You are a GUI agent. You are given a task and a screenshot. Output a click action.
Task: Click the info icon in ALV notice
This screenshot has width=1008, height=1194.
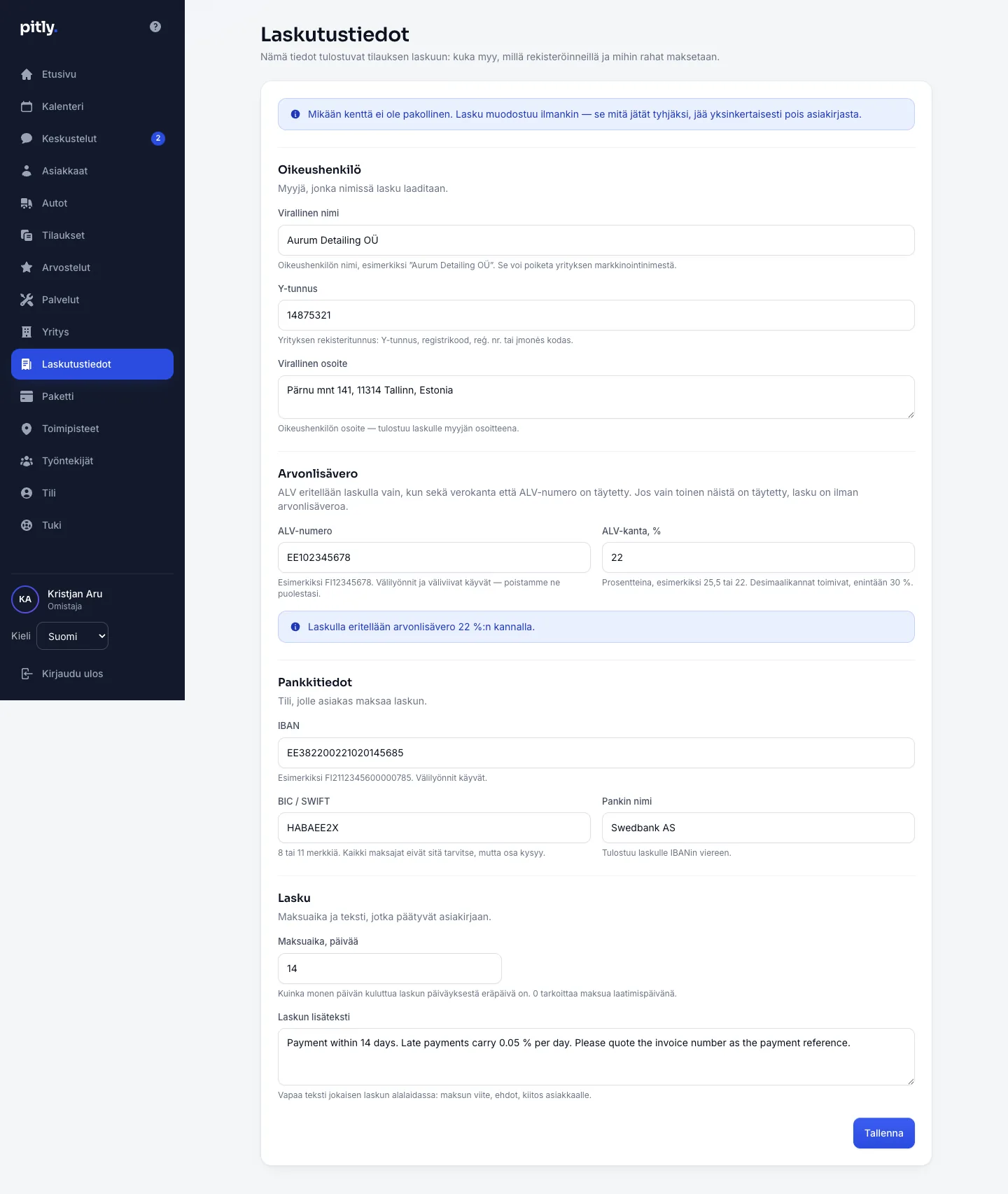[x=295, y=627]
